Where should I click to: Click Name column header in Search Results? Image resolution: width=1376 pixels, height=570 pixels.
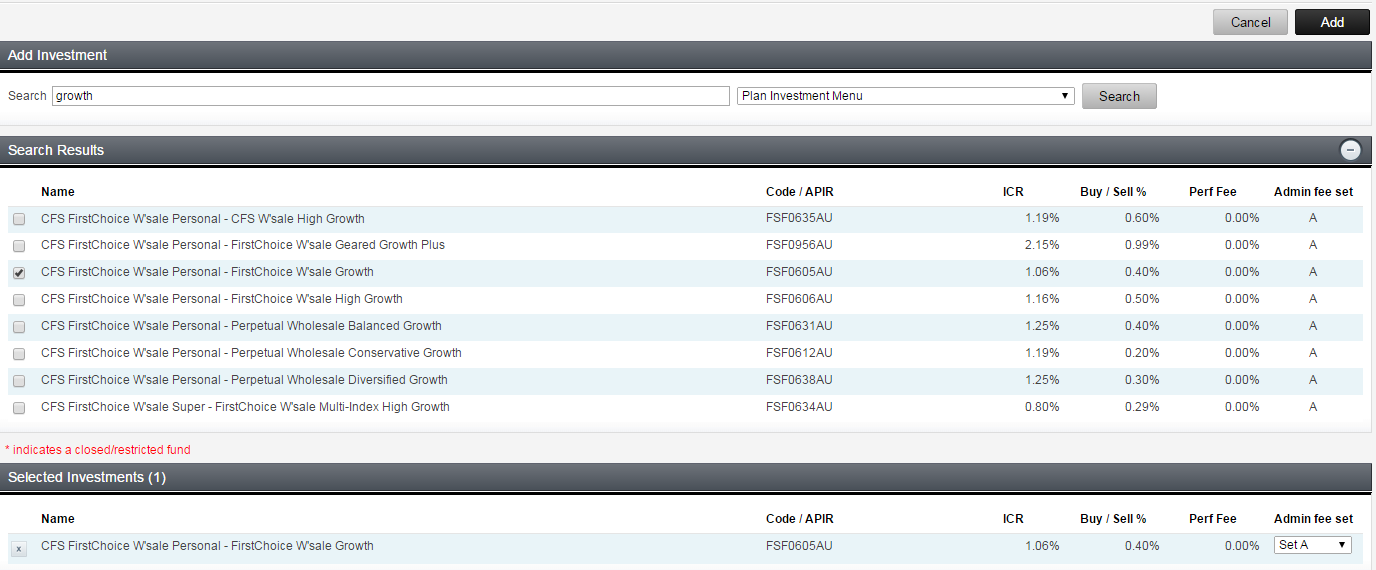tap(58, 192)
